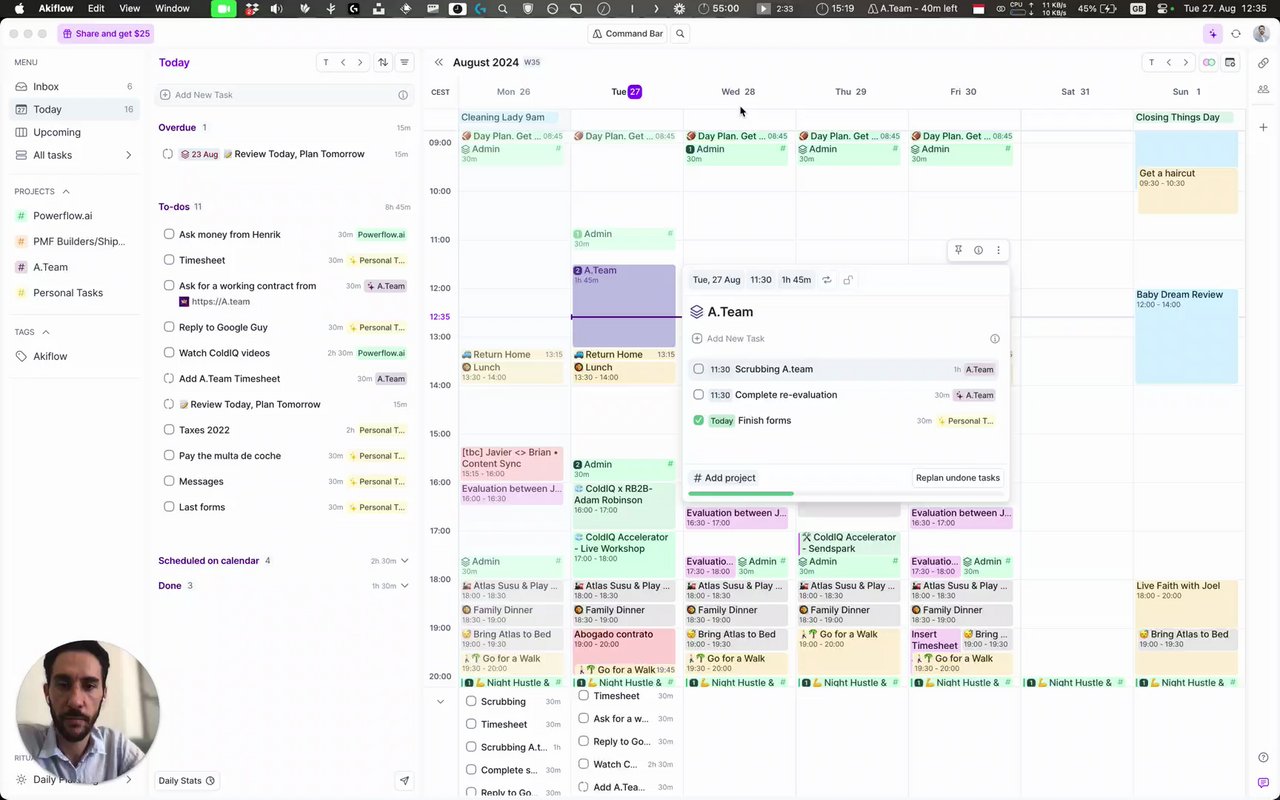1280x800 pixels.
Task: Open popup duration '1h 45m' selector
Action: coord(796,280)
